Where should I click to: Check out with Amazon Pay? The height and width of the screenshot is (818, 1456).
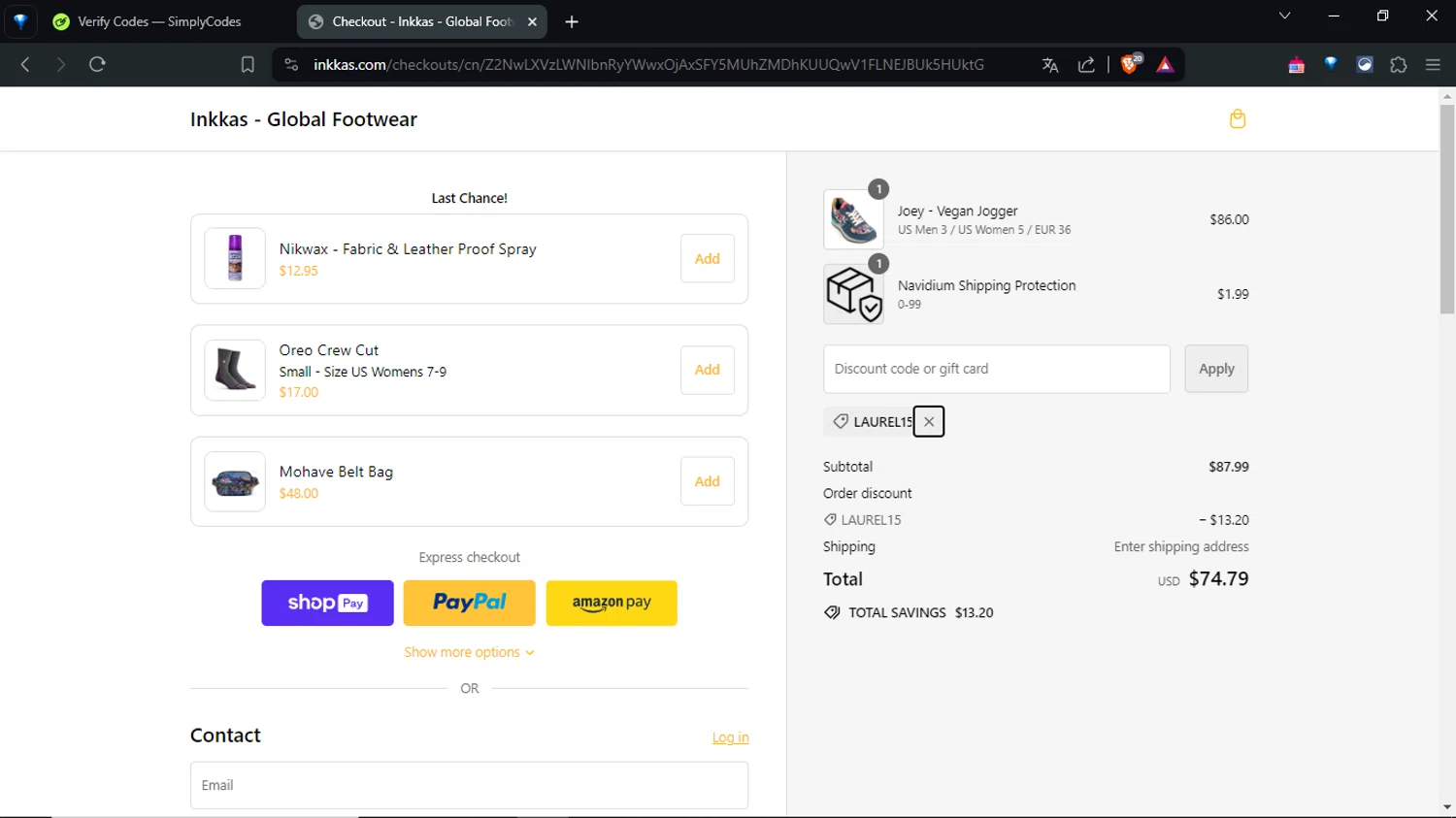click(612, 603)
